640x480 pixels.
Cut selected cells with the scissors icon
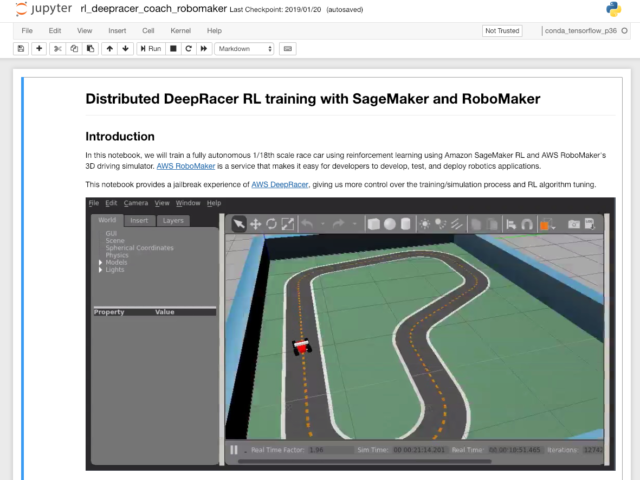[58, 49]
